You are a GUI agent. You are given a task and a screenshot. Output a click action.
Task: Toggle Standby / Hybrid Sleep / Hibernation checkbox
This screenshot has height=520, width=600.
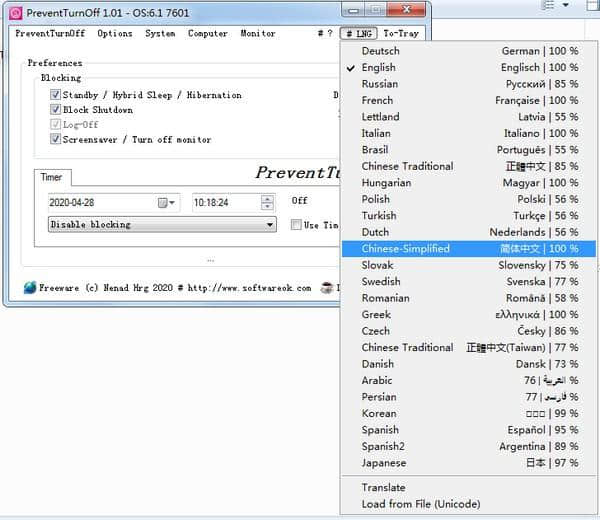click(55, 95)
